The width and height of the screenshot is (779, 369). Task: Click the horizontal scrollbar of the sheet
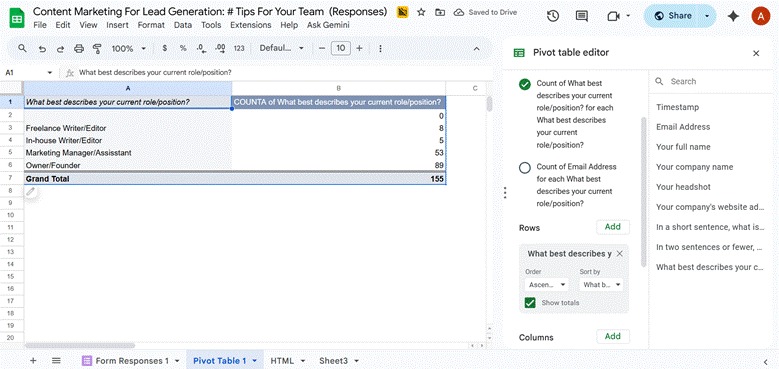[x=79, y=345]
